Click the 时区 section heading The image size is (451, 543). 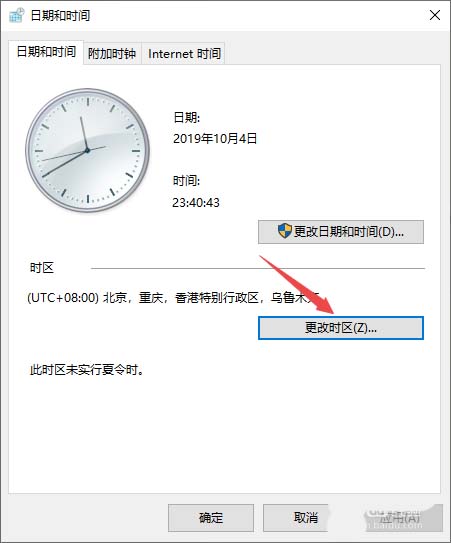tap(42, 268)
